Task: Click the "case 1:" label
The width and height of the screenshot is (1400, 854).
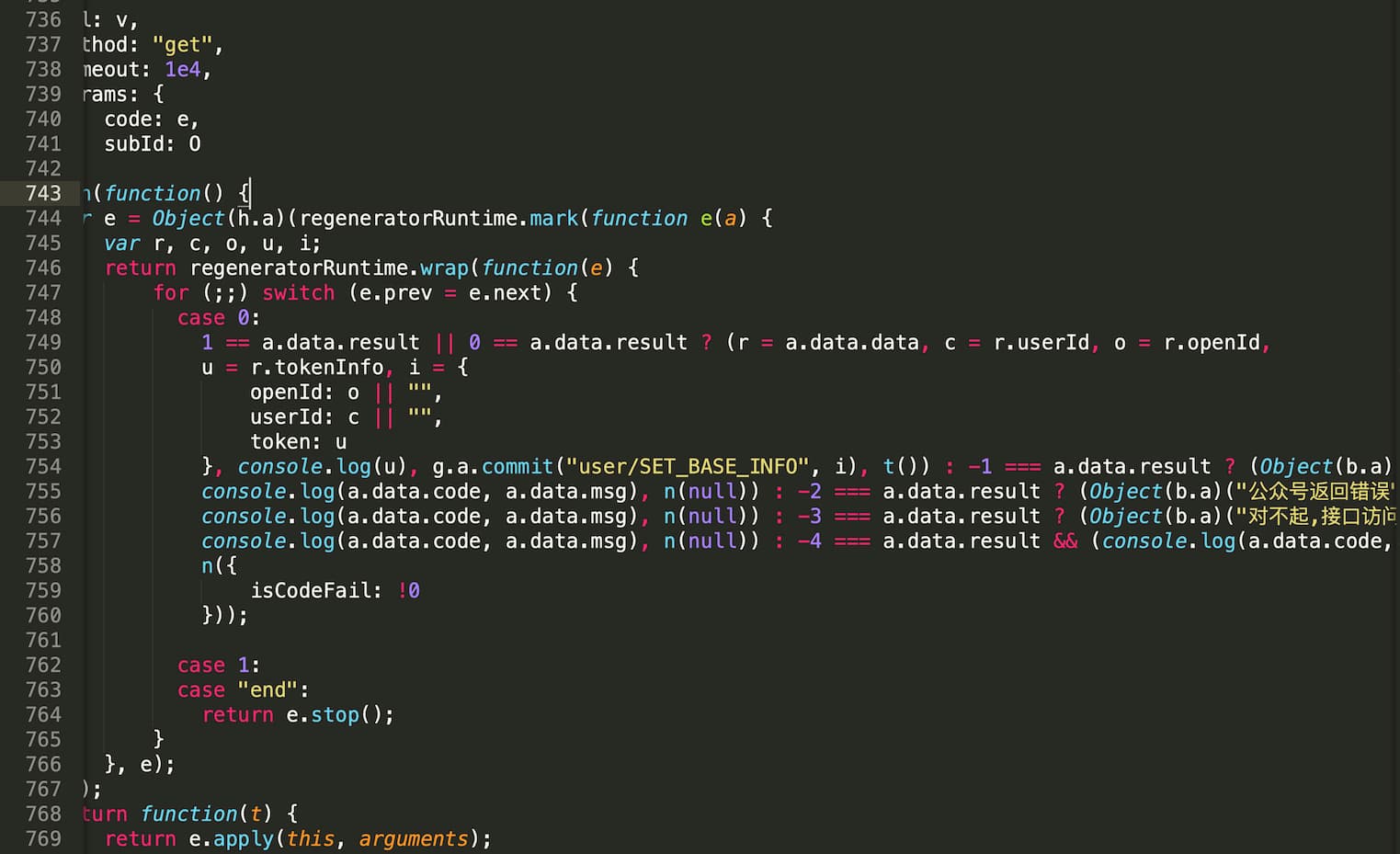Action: point(218,665)
